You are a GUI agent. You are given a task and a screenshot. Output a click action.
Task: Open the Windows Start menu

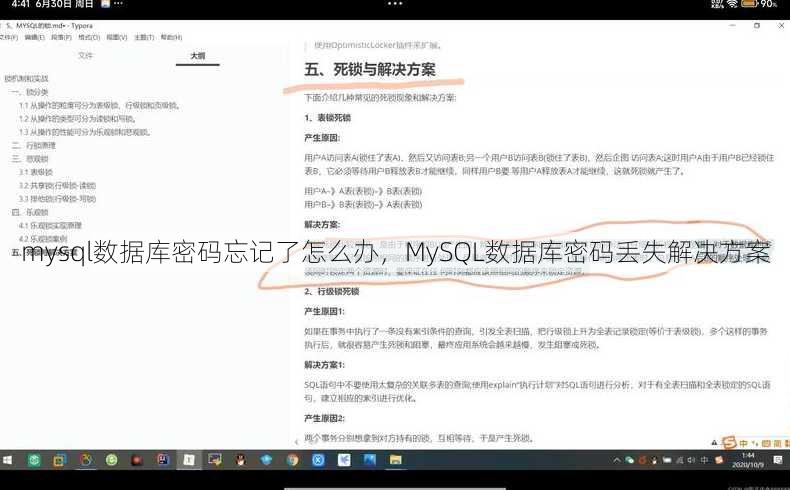pos(7,460)
